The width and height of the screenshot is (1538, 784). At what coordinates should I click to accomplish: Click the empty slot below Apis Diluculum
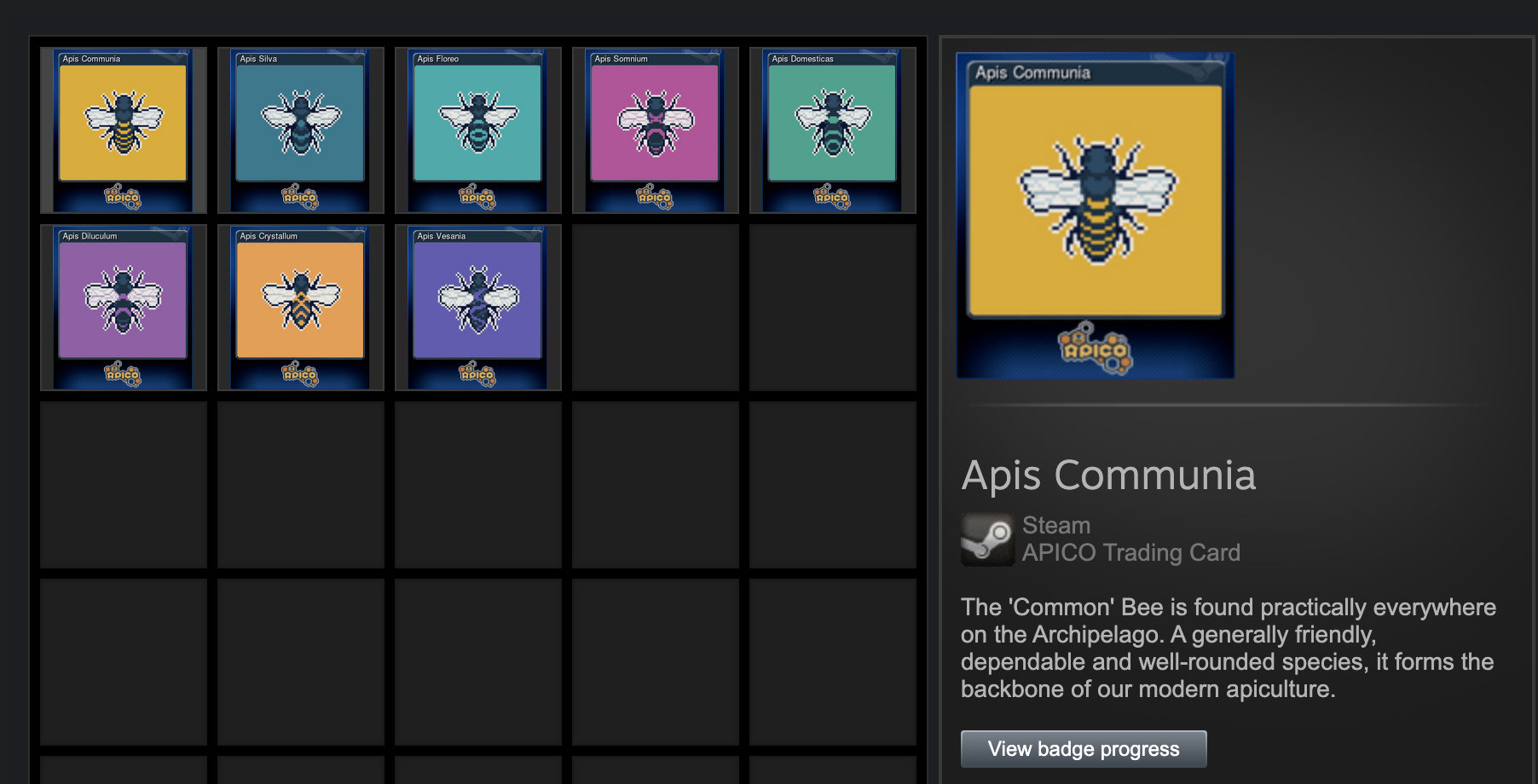click(x=124, y=485)
